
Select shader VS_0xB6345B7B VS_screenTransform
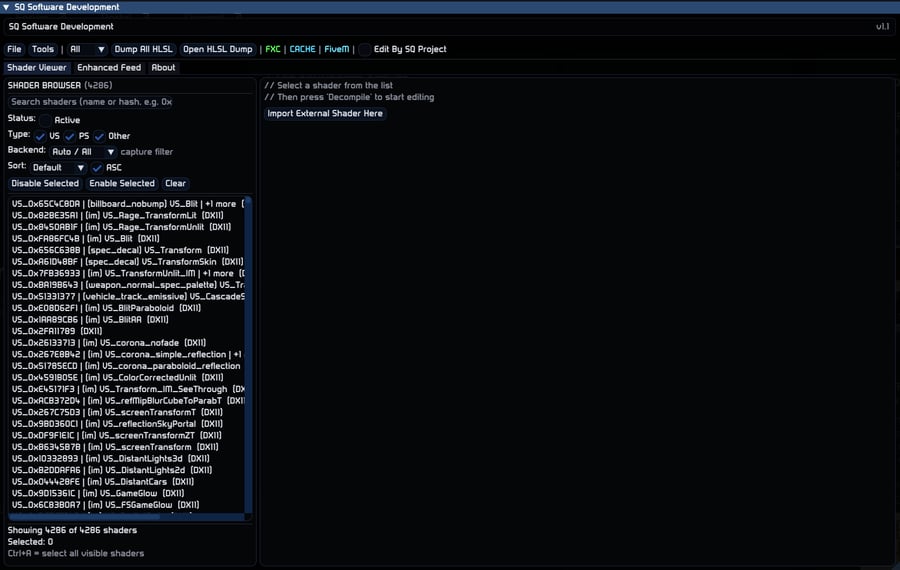[127, 447]
